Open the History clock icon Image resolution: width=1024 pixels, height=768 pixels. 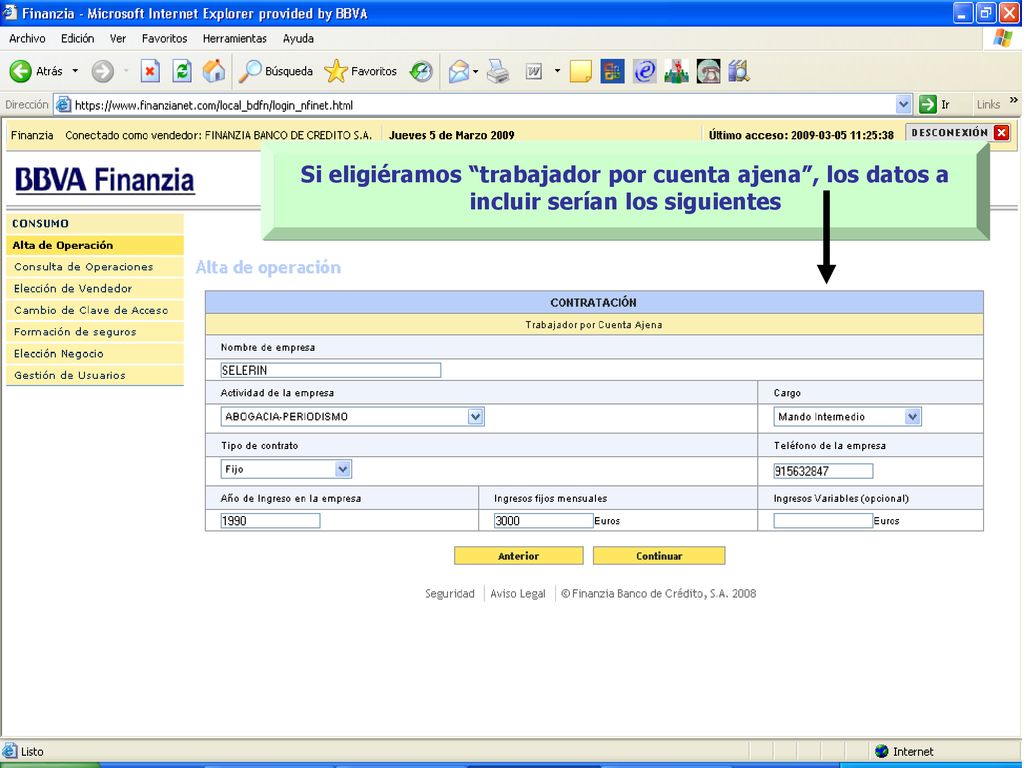point(421,71)
